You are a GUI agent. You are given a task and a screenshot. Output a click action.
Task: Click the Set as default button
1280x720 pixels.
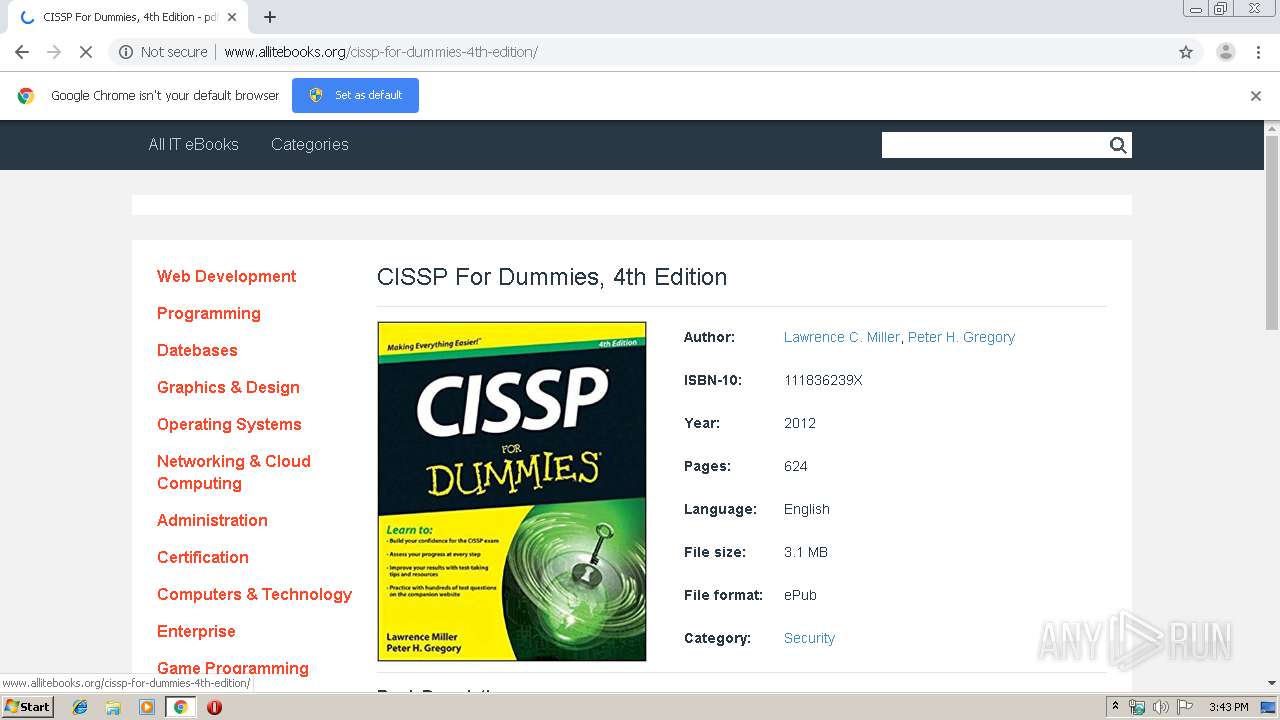coord(355,95)
